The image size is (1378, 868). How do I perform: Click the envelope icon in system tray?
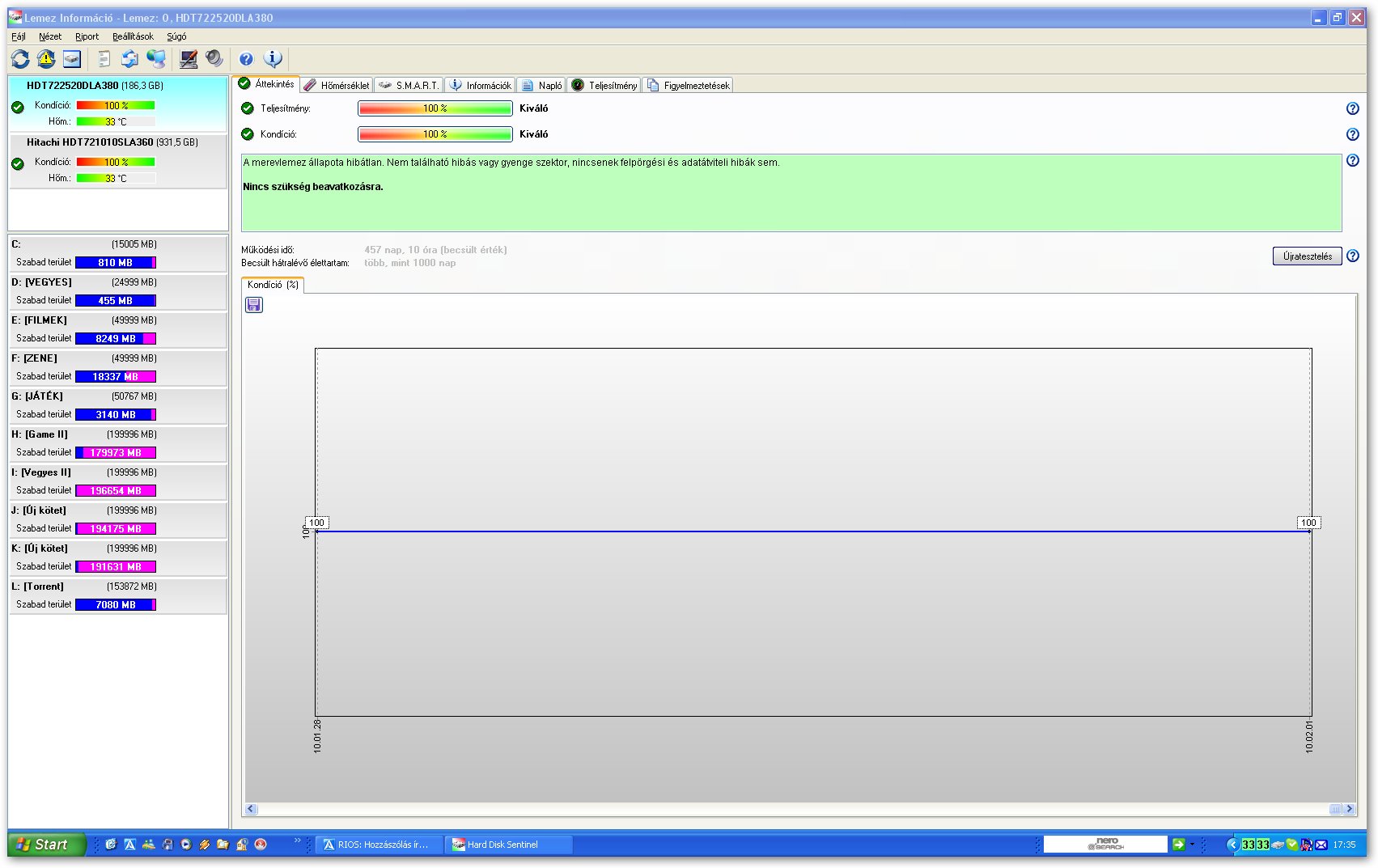[x=1321, y=845]
